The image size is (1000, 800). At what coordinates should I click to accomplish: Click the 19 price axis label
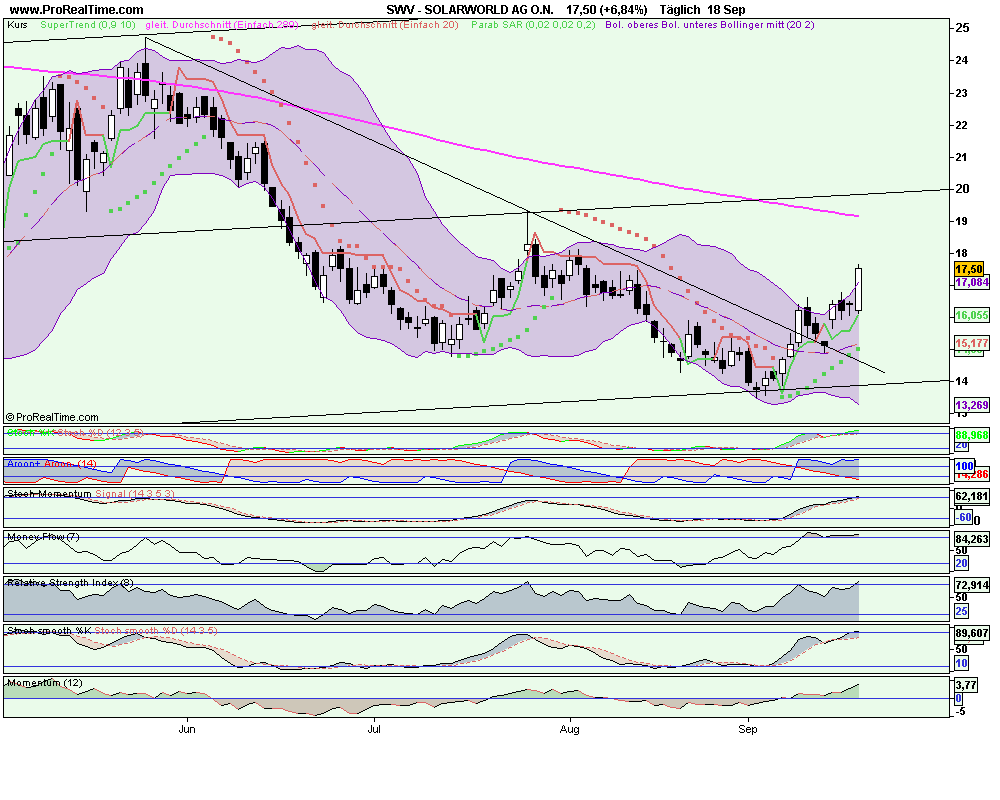(x=962, y=221)
